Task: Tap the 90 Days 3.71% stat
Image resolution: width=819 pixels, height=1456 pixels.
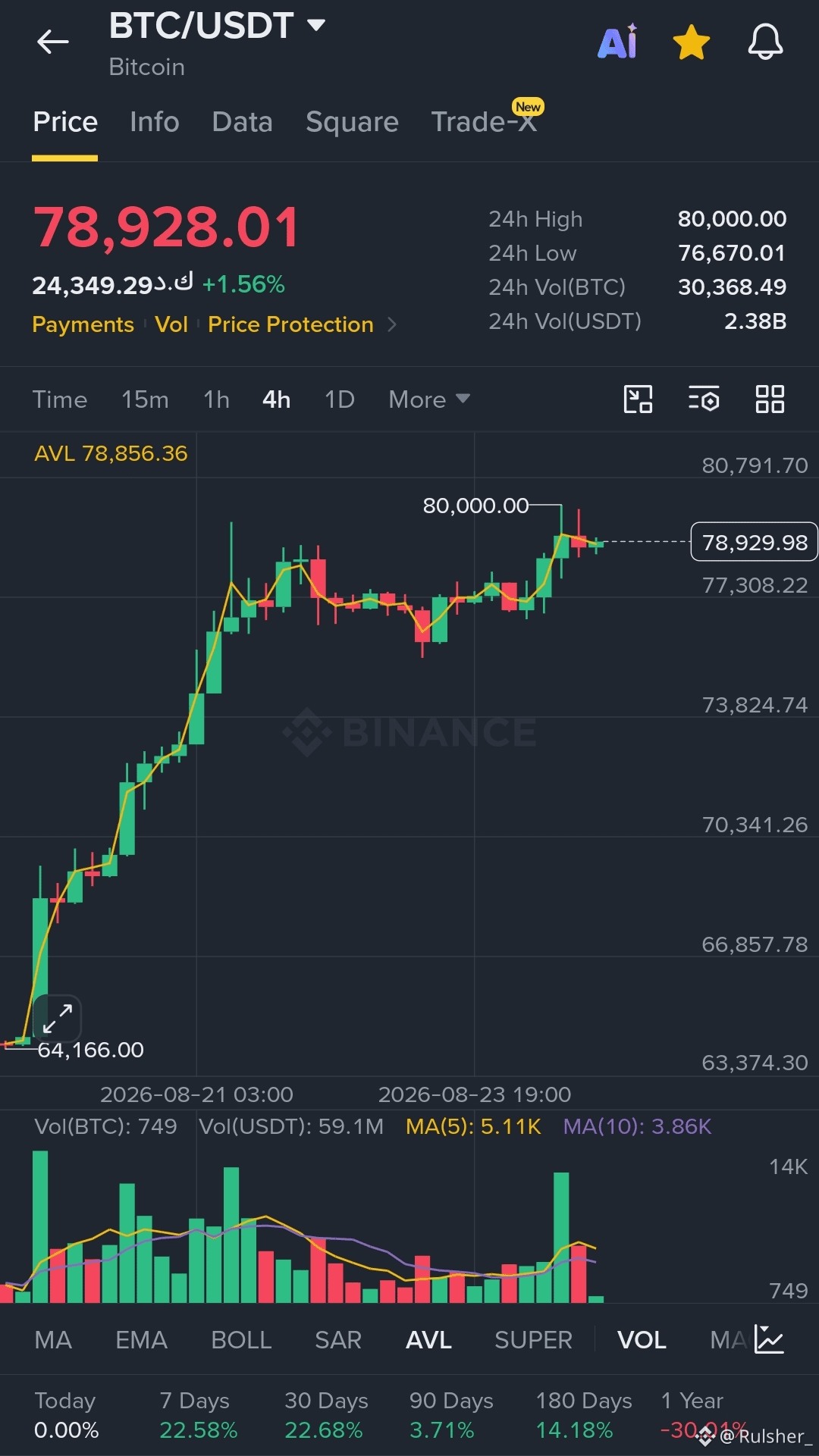Action: tap(451, 1415)
